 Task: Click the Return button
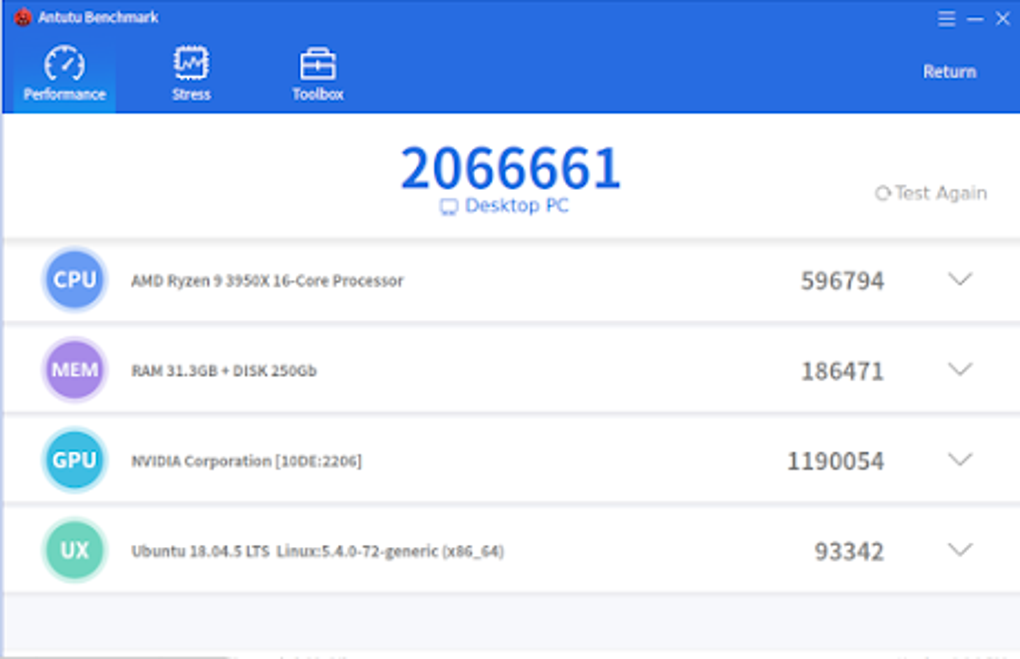pyautogui.click(x=948, y=71)
